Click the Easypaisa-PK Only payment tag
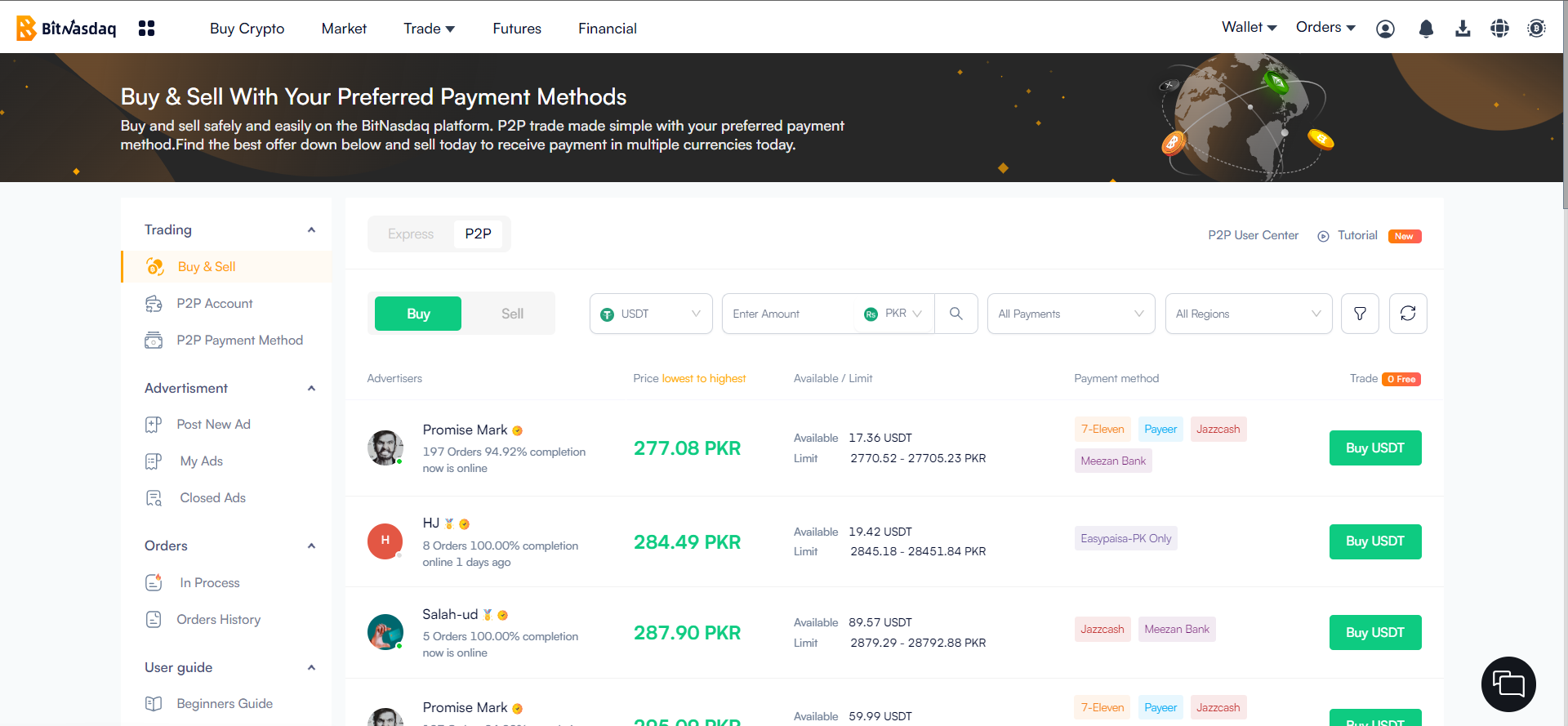The image size is (1568, 726). 1126,539
